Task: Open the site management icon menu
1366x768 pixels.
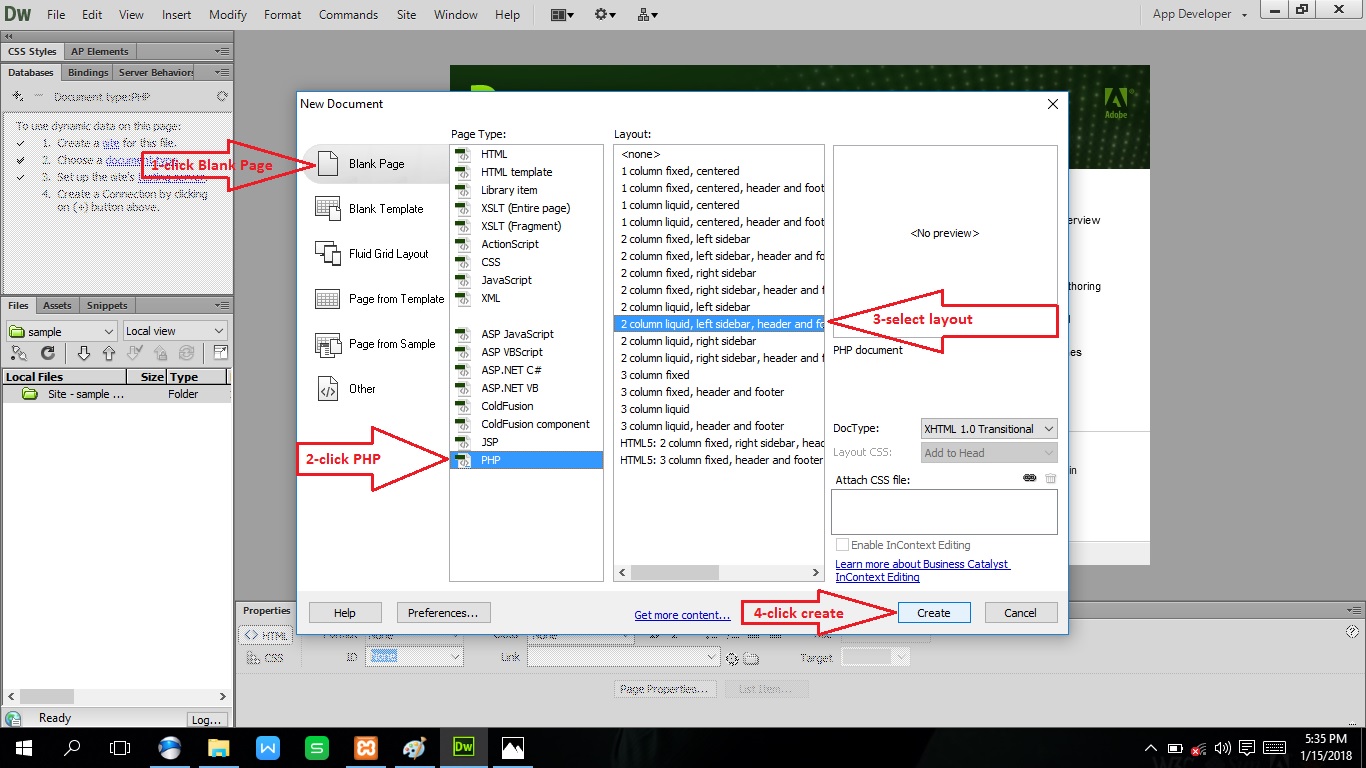Action: [647, 15]
